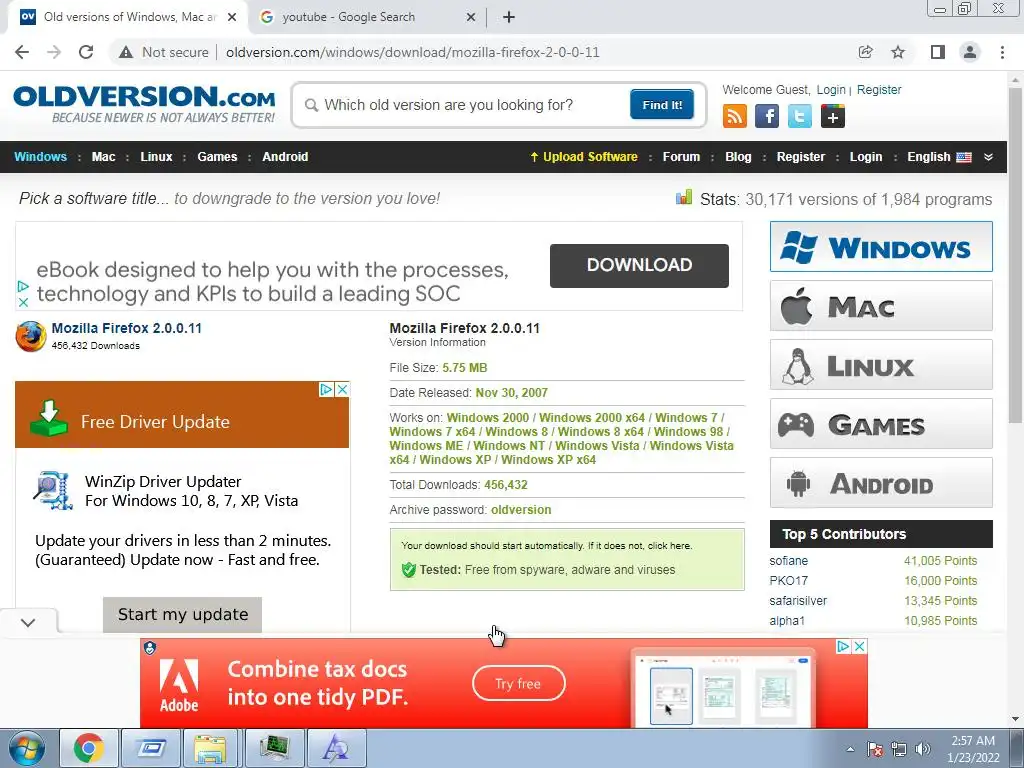Click 'click here' manual download link
This screenshot has height=768, width=1024.
click(669, 545)
